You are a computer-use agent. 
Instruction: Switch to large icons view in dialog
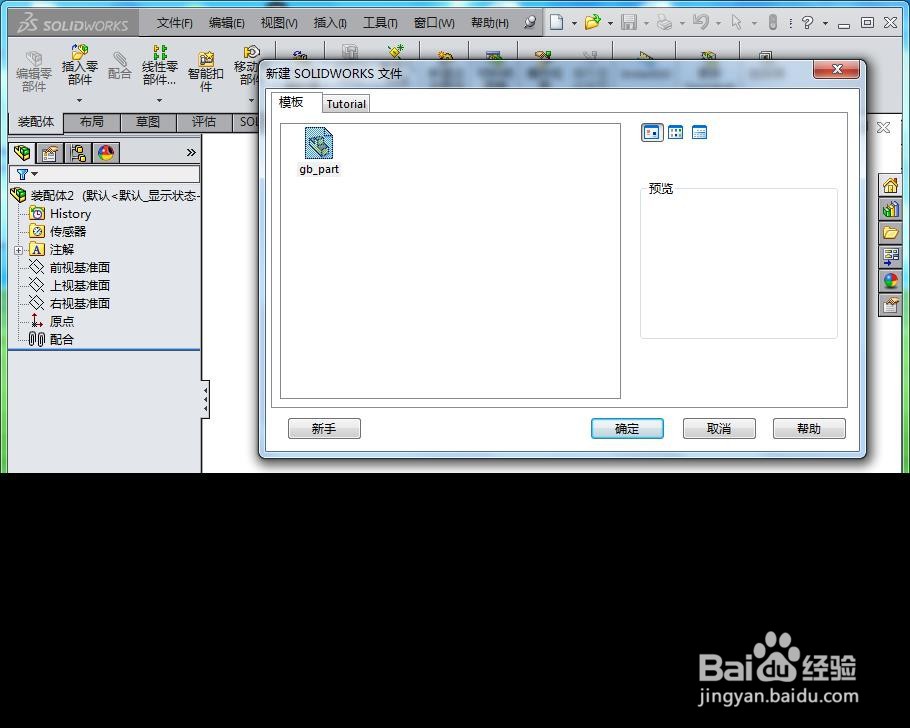652,132
